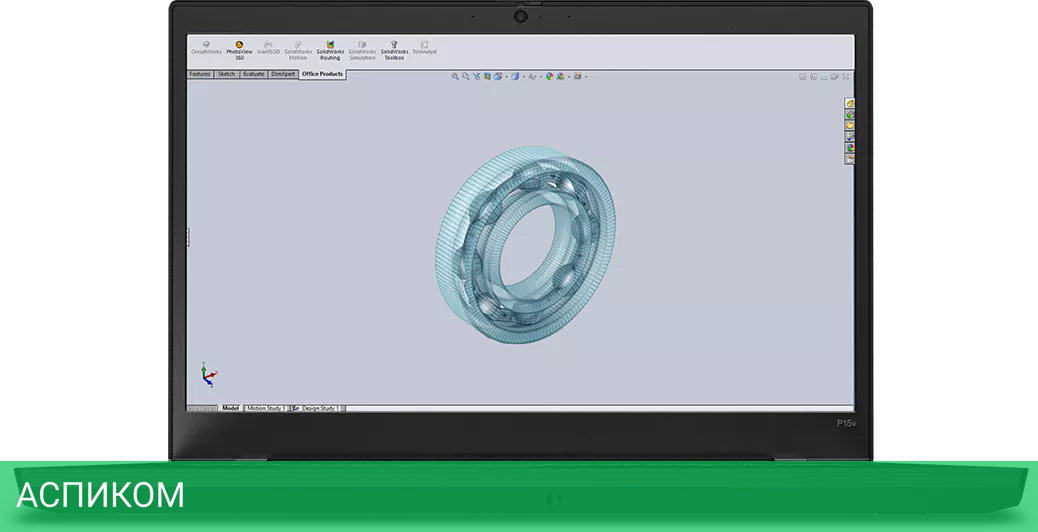1038x532 pixels.
Task: Open Appearances task pane tab on right
Action: point(849,148)
